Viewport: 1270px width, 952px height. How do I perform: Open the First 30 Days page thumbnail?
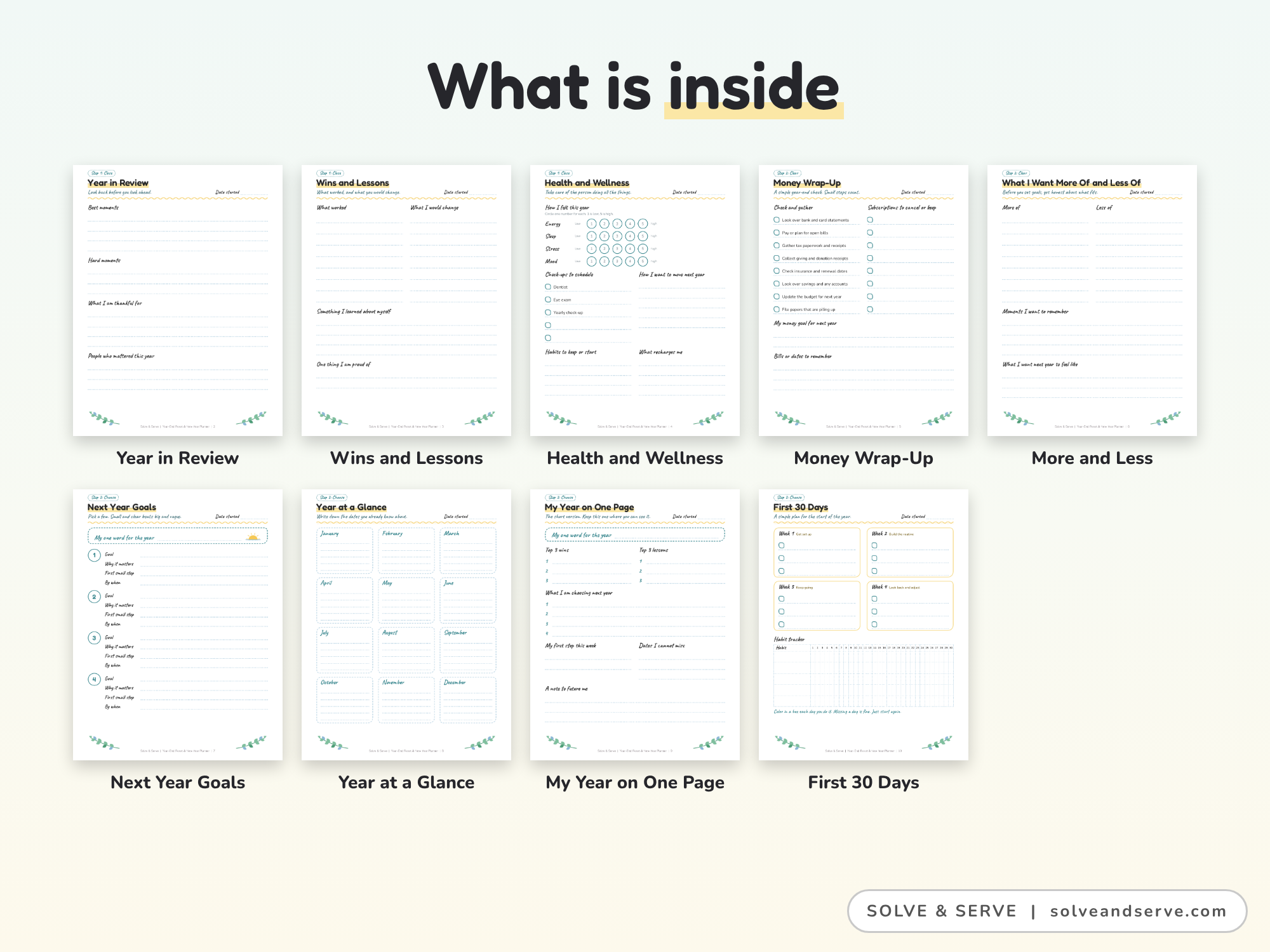(864, 625)
